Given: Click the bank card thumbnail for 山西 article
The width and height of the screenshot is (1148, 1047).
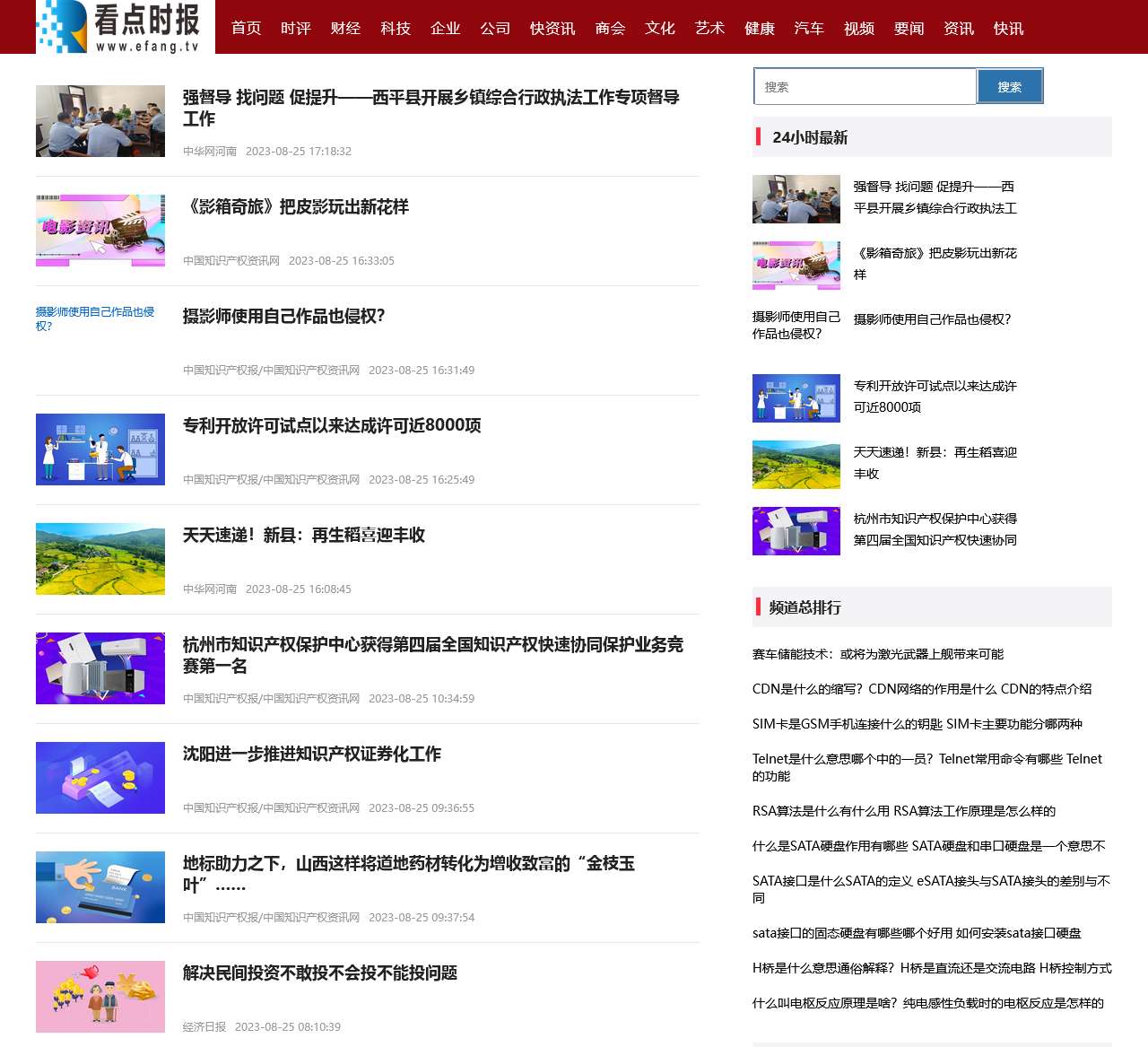Looking at the screenshot, I should point(100,887).
